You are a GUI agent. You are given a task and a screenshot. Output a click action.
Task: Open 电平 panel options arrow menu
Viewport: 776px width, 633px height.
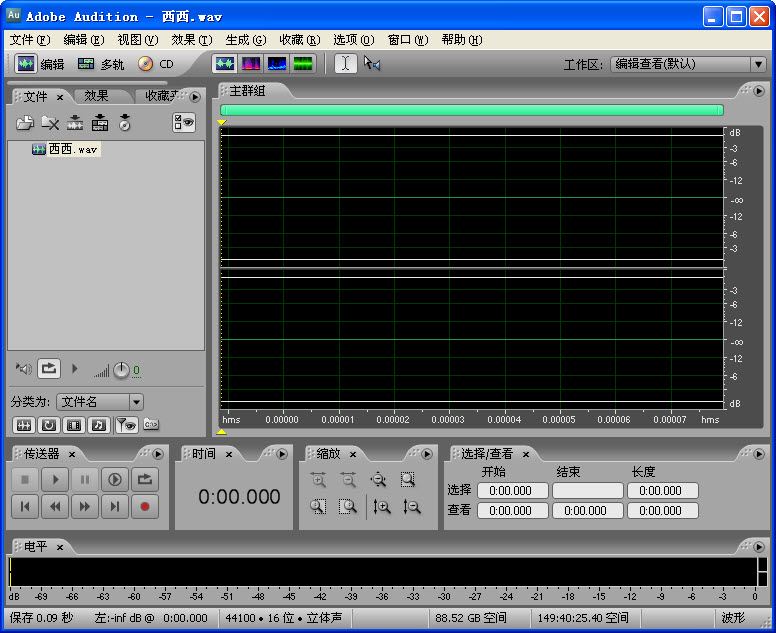759,547
